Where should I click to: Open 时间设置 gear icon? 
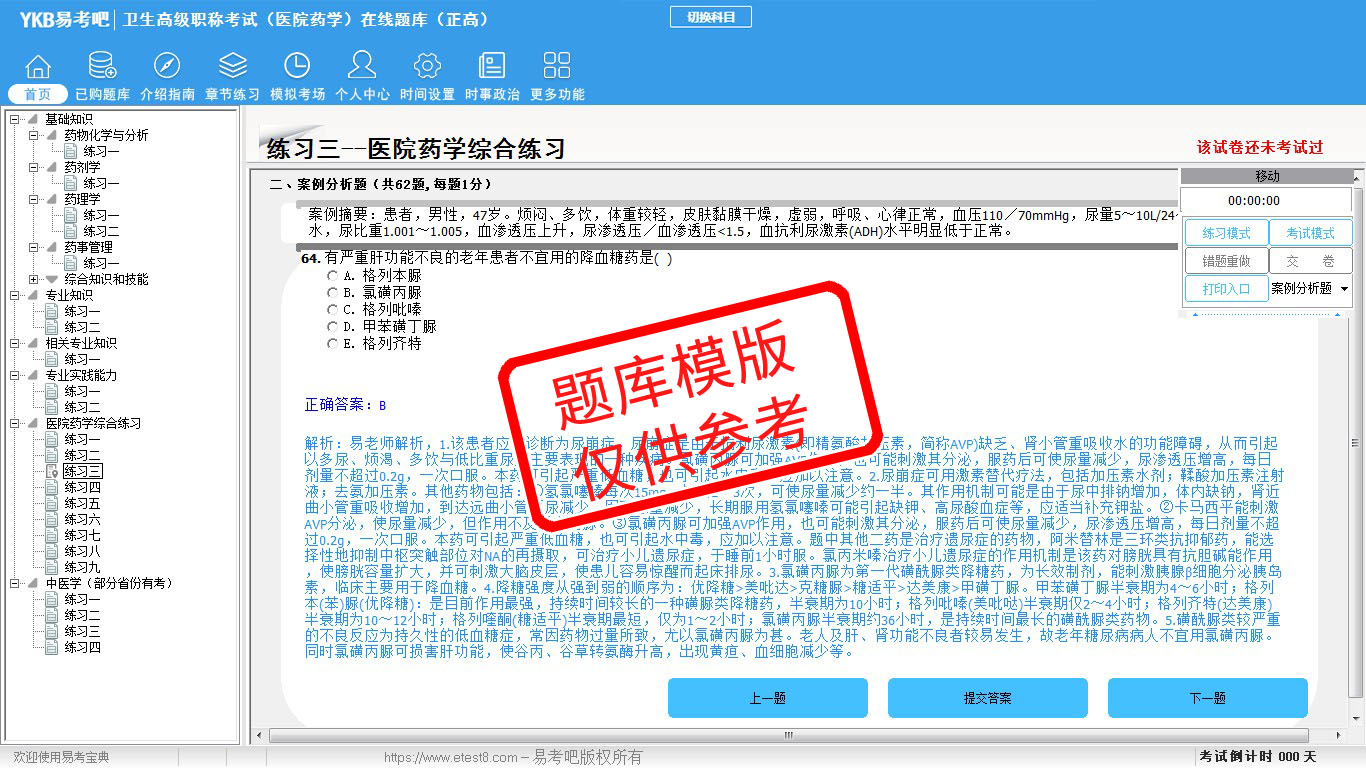click(427, 67)
